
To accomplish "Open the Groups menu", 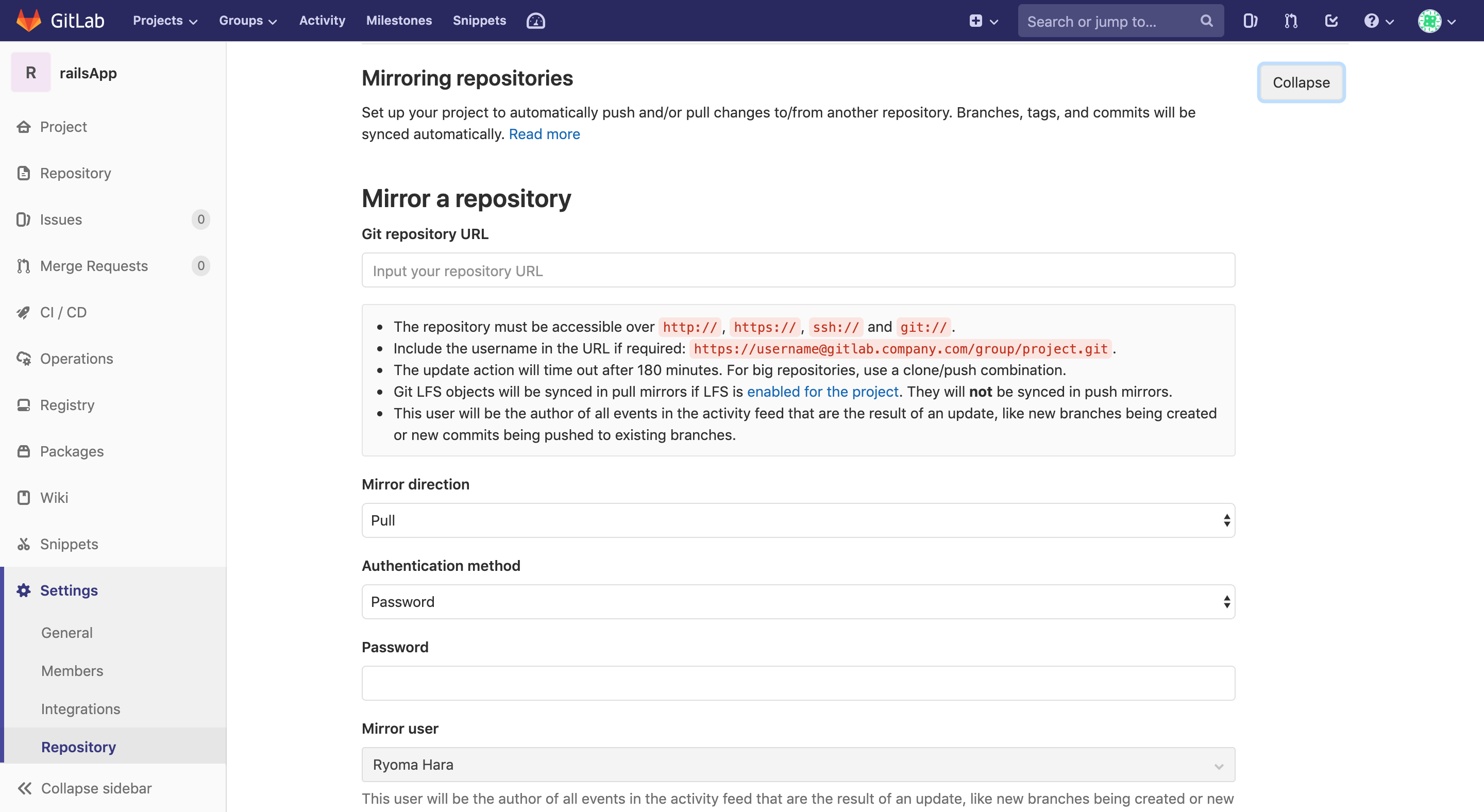I will point(248,21).
